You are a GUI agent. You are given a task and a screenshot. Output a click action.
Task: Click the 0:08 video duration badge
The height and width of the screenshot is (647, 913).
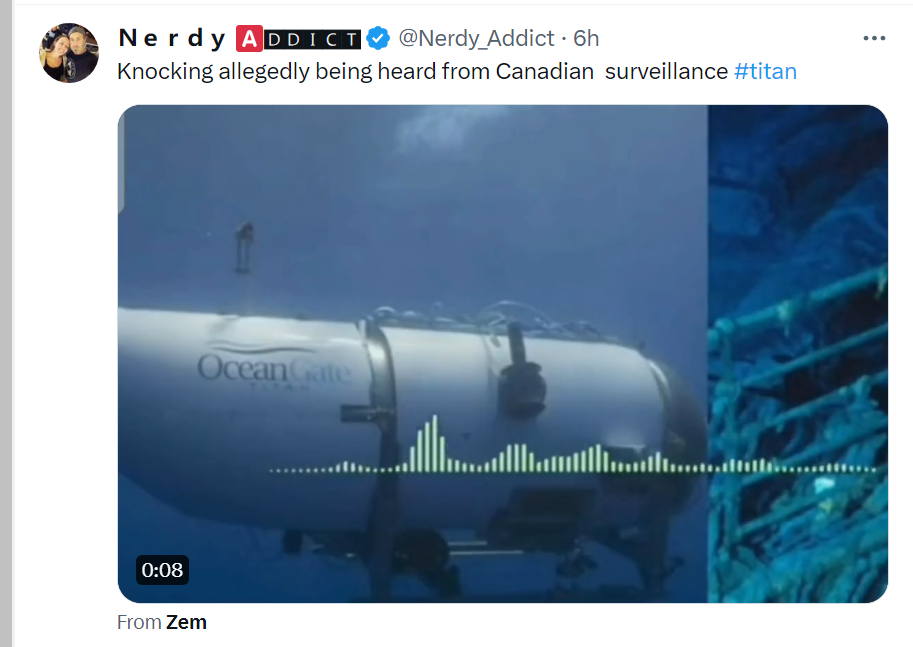pyautogui.click(x=162, y=570)
